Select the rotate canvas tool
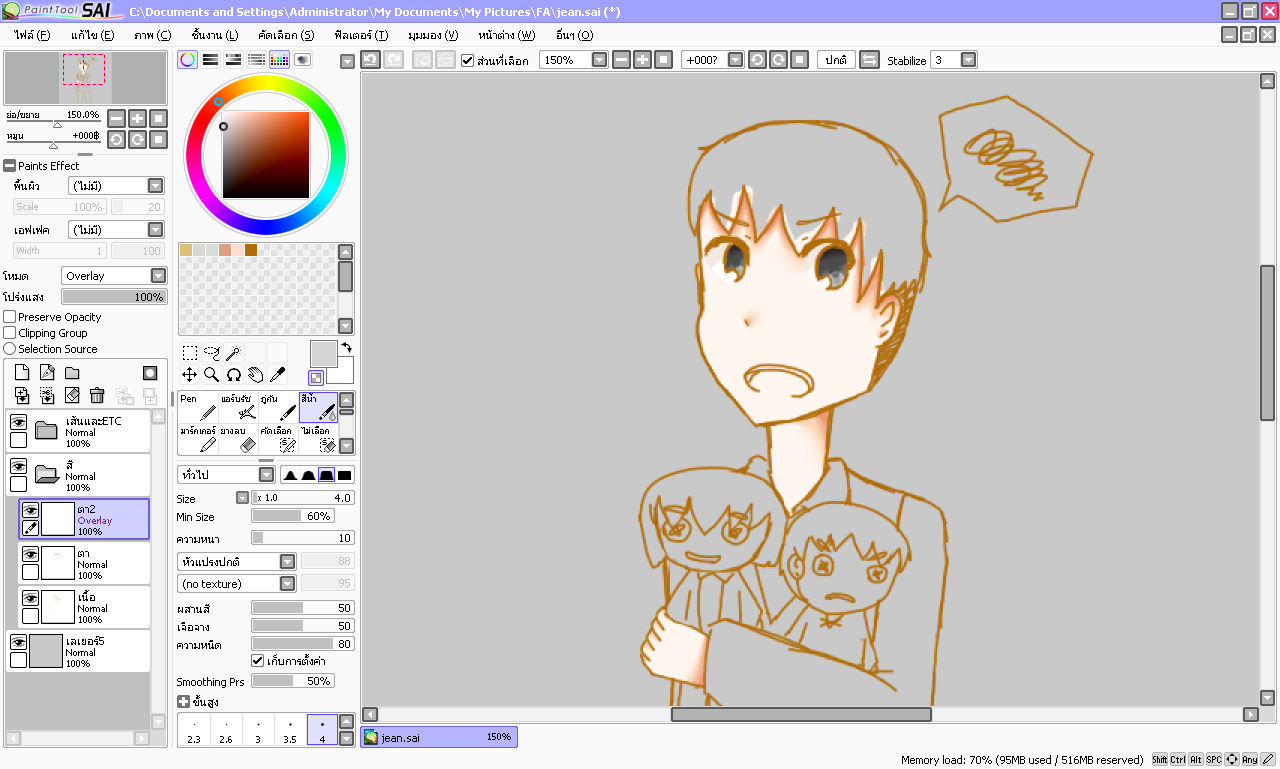 point(233,374)
